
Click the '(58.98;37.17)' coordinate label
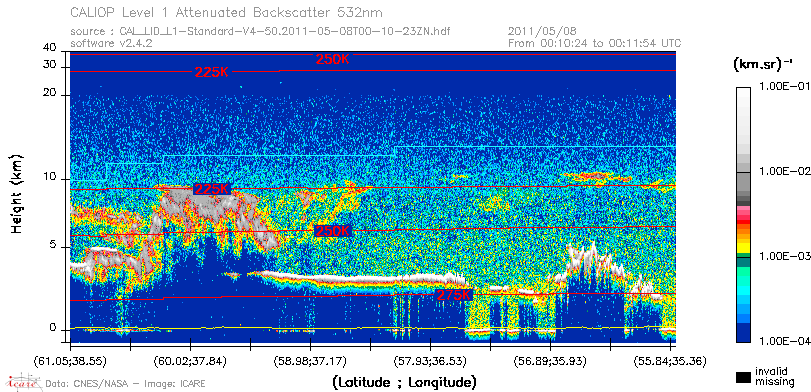tap(310, 360)
